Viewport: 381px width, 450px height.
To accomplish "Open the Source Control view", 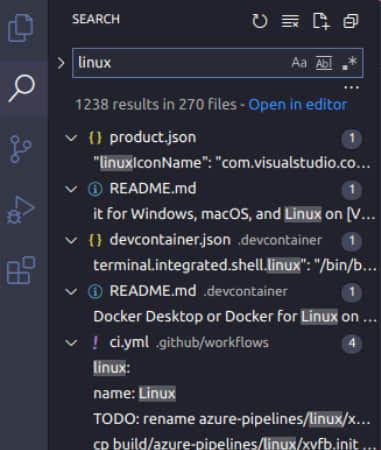I will (21, 149).
